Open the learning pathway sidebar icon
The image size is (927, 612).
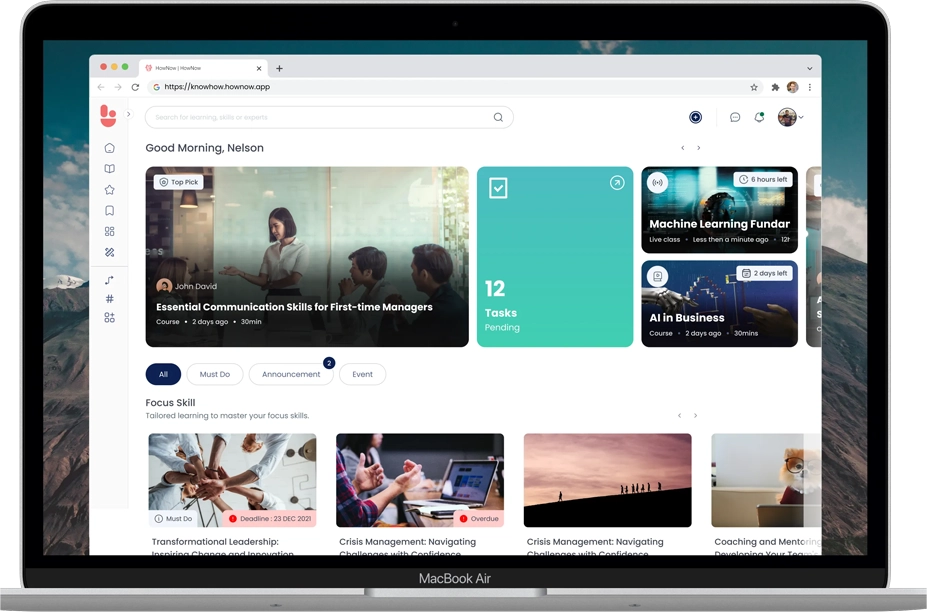tap(109, 280)
